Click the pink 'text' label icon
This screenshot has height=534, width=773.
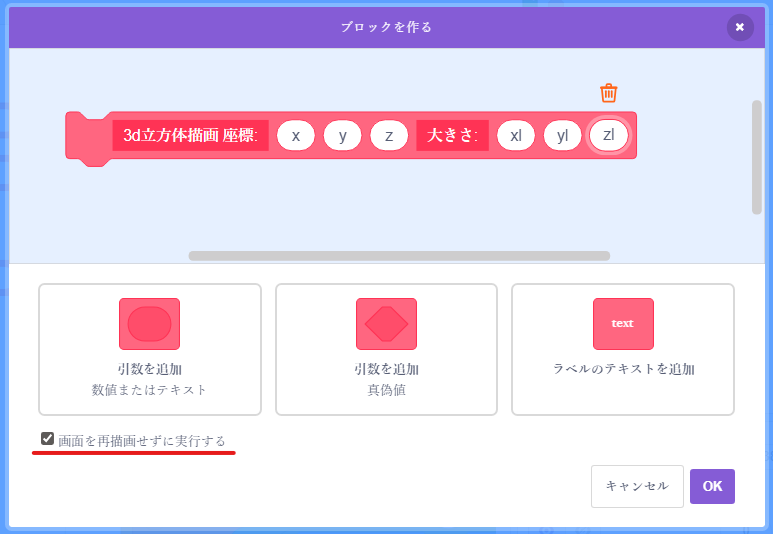coord(622,324)
